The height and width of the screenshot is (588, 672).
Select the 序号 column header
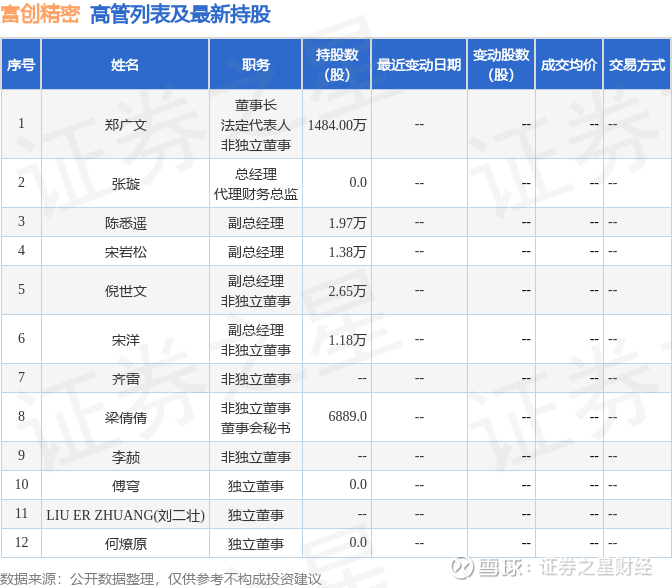pos(21,65)
